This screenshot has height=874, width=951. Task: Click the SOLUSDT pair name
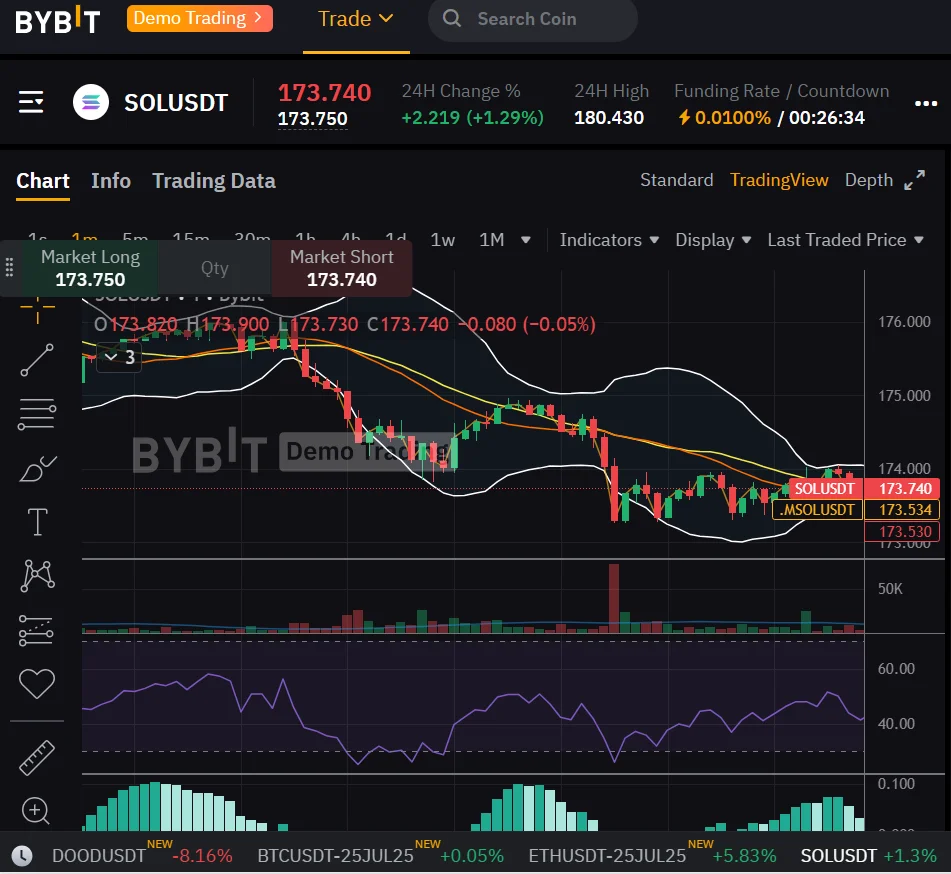pos(176,103)
